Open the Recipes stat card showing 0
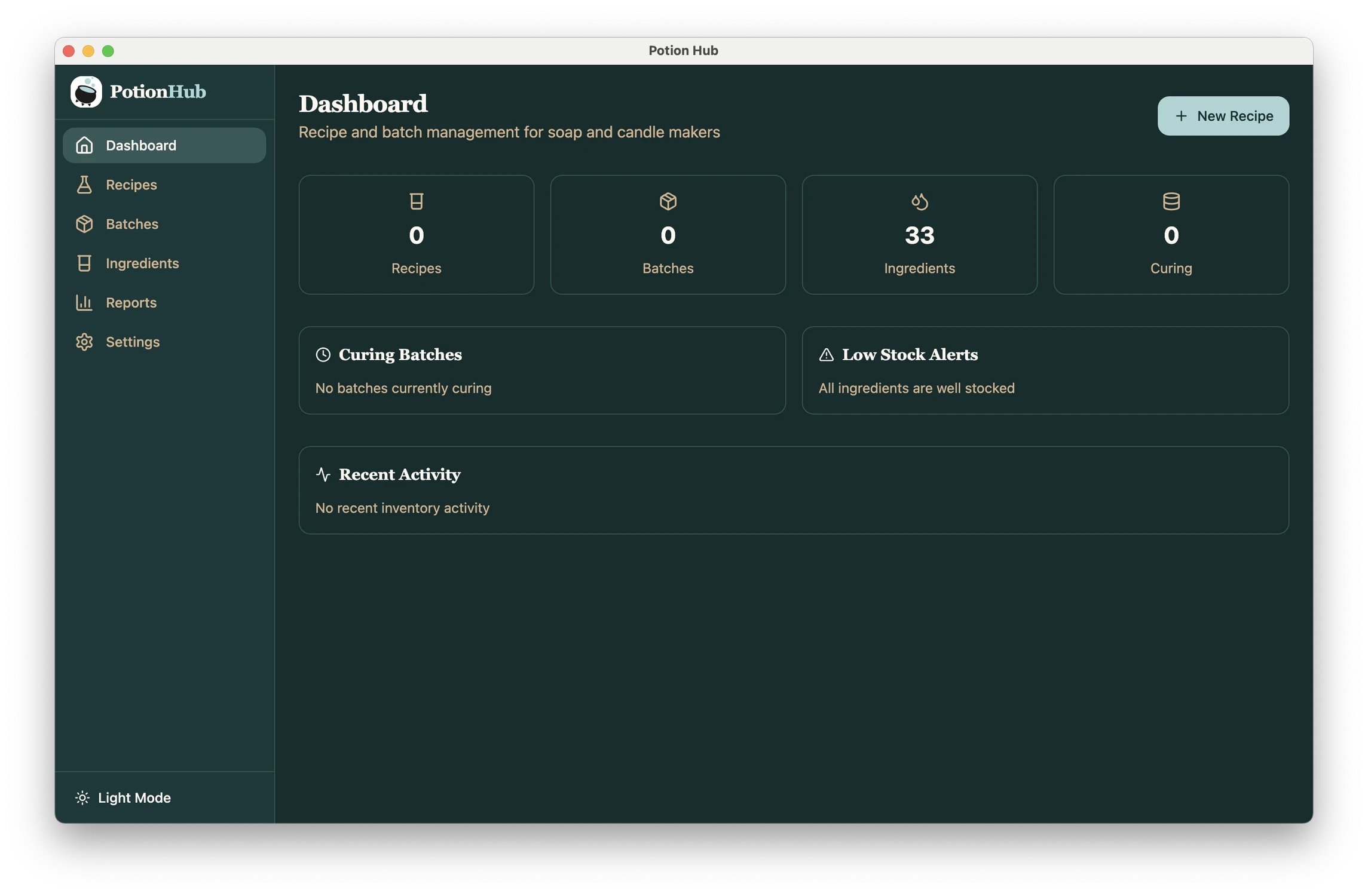The height and width of the screenshot is (896, 1368). point(416,235)
